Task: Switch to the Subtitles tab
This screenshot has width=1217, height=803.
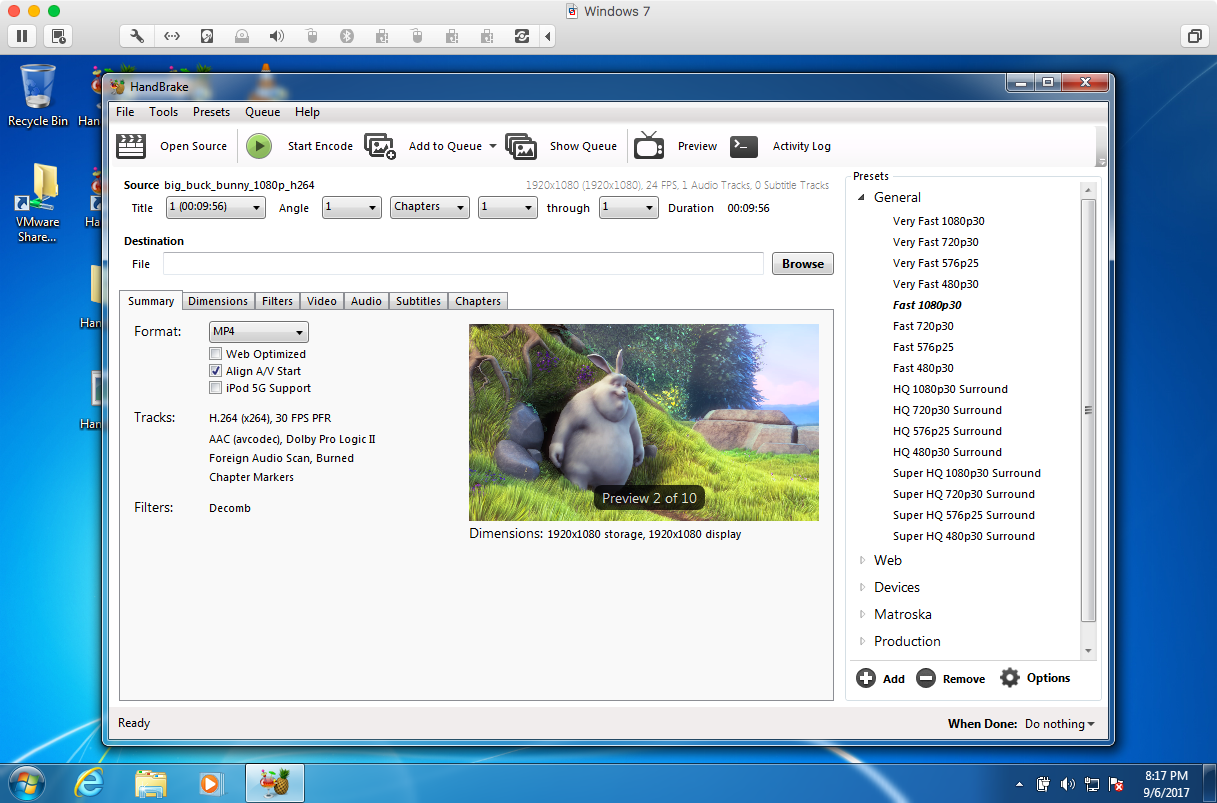Action: pyautogui.click(x=418, y=301)
